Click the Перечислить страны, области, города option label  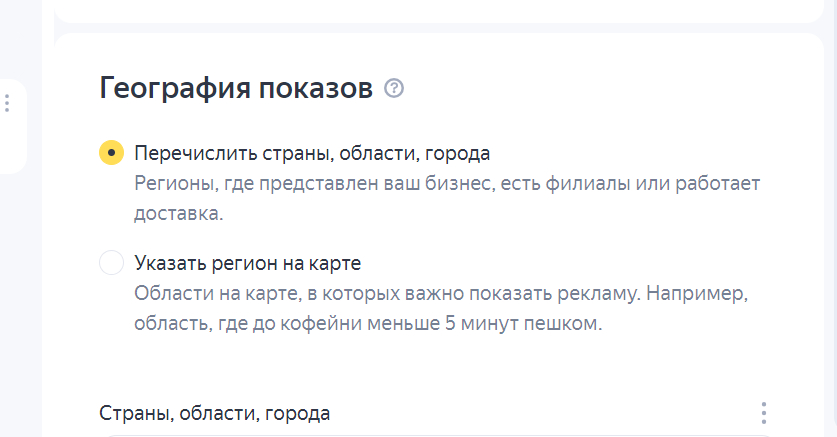(x=312, y=153)
